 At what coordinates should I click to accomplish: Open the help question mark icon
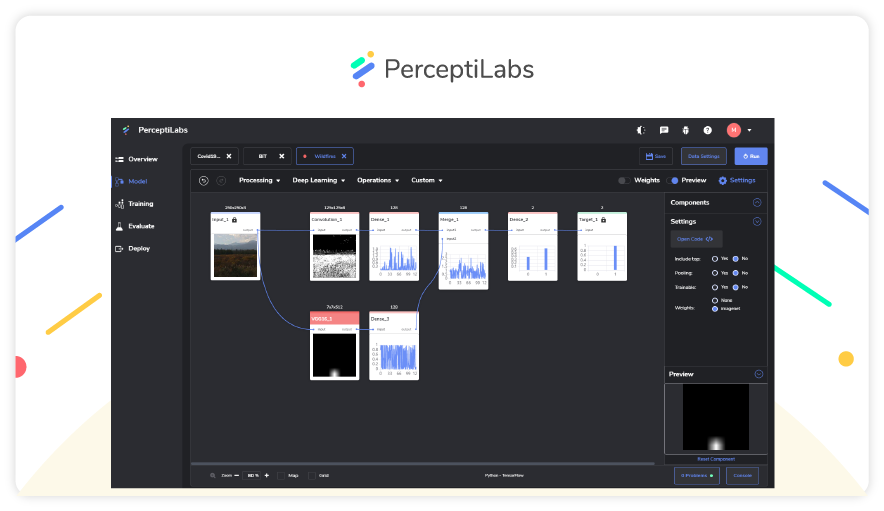pyautogui.click(x=708, y=130)
